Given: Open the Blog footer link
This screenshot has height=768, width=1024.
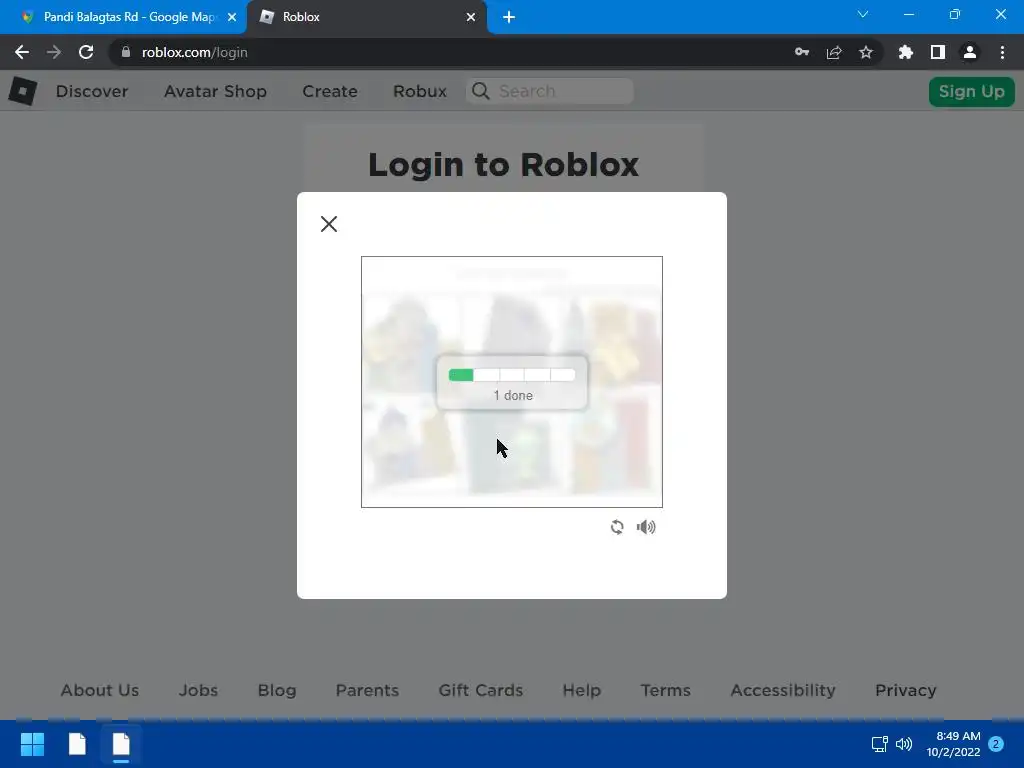Looking at the screenshot, I should (277, 690).
